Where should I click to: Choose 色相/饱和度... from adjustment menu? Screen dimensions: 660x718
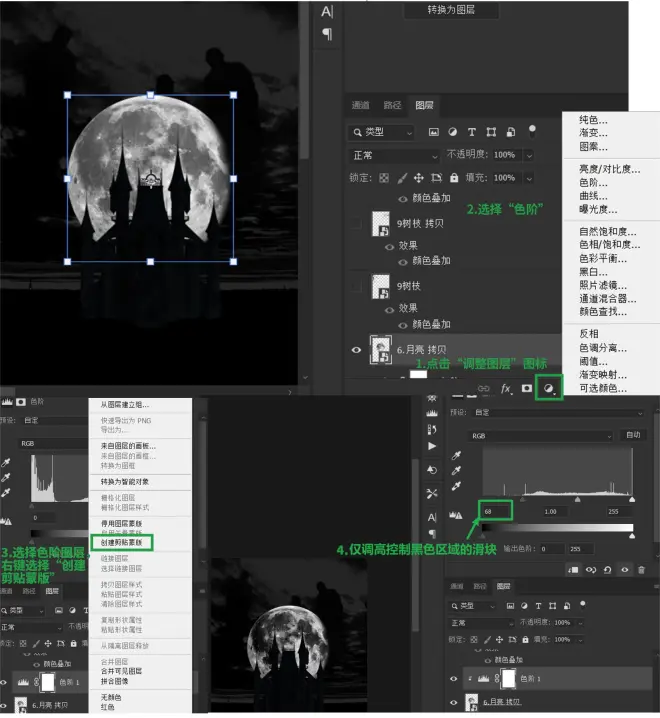tap(609, 245)
